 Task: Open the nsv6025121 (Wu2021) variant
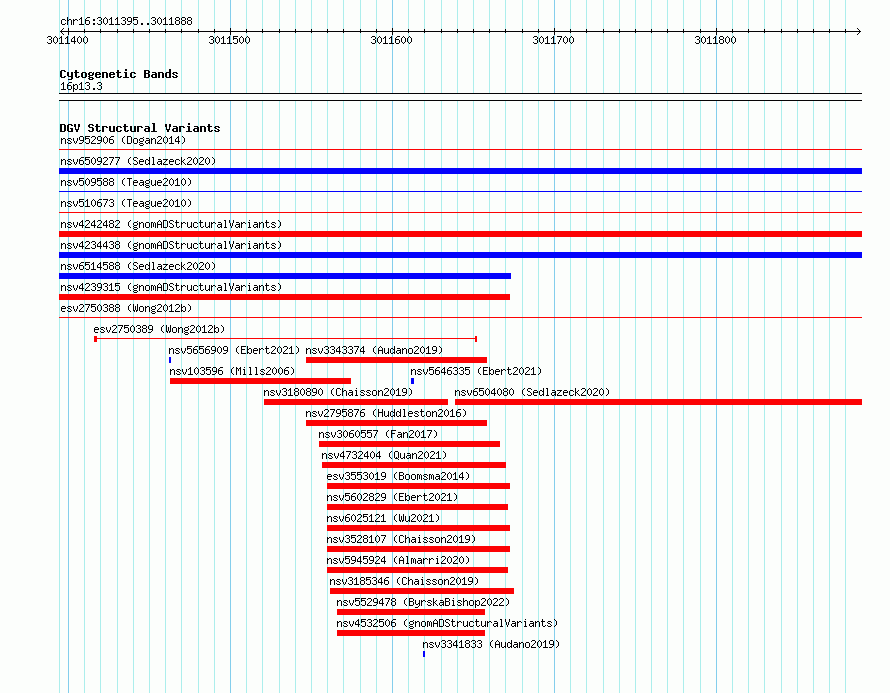(383, 518)
